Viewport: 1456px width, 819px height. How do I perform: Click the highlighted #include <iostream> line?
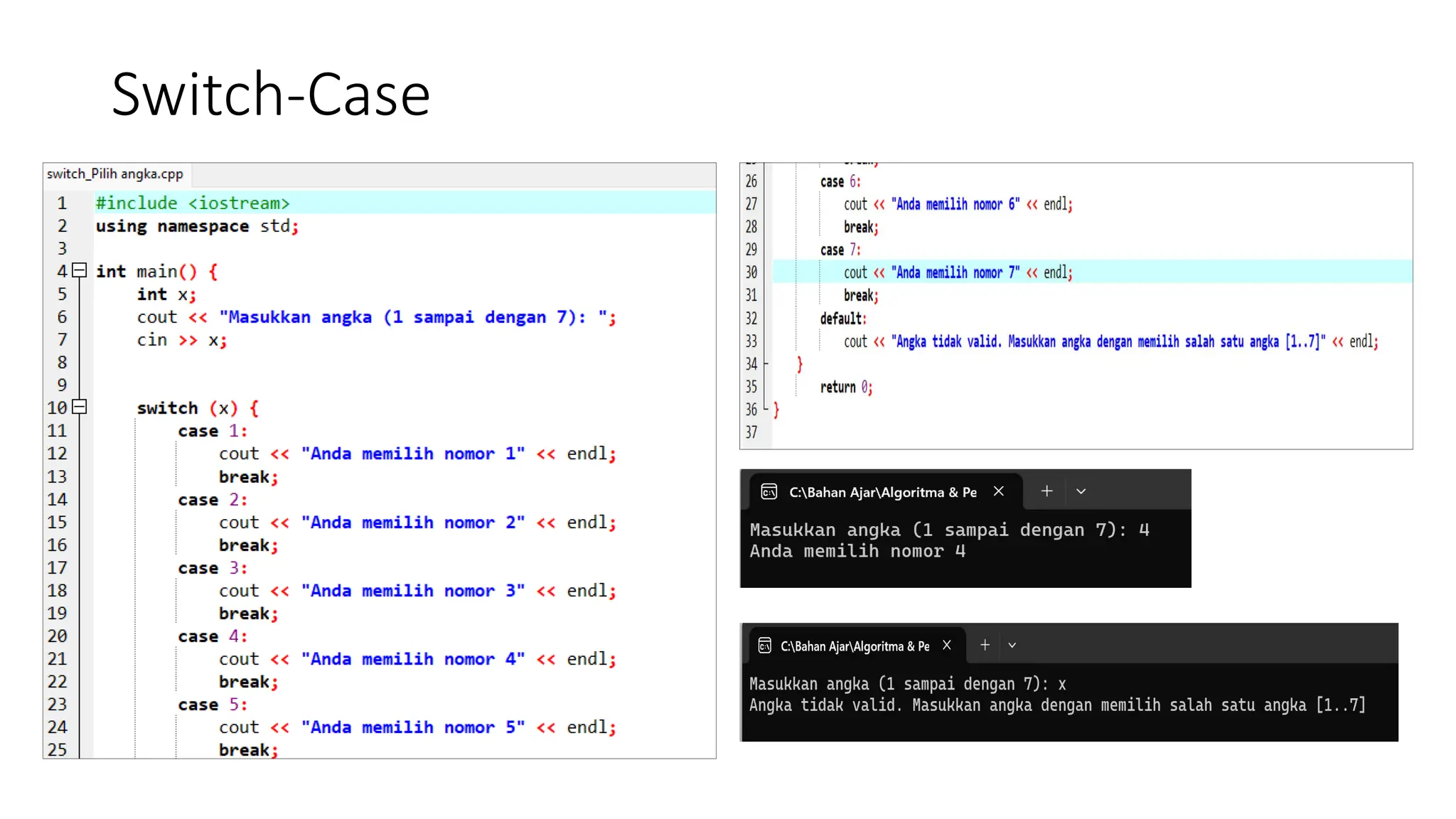pos(193,203)
